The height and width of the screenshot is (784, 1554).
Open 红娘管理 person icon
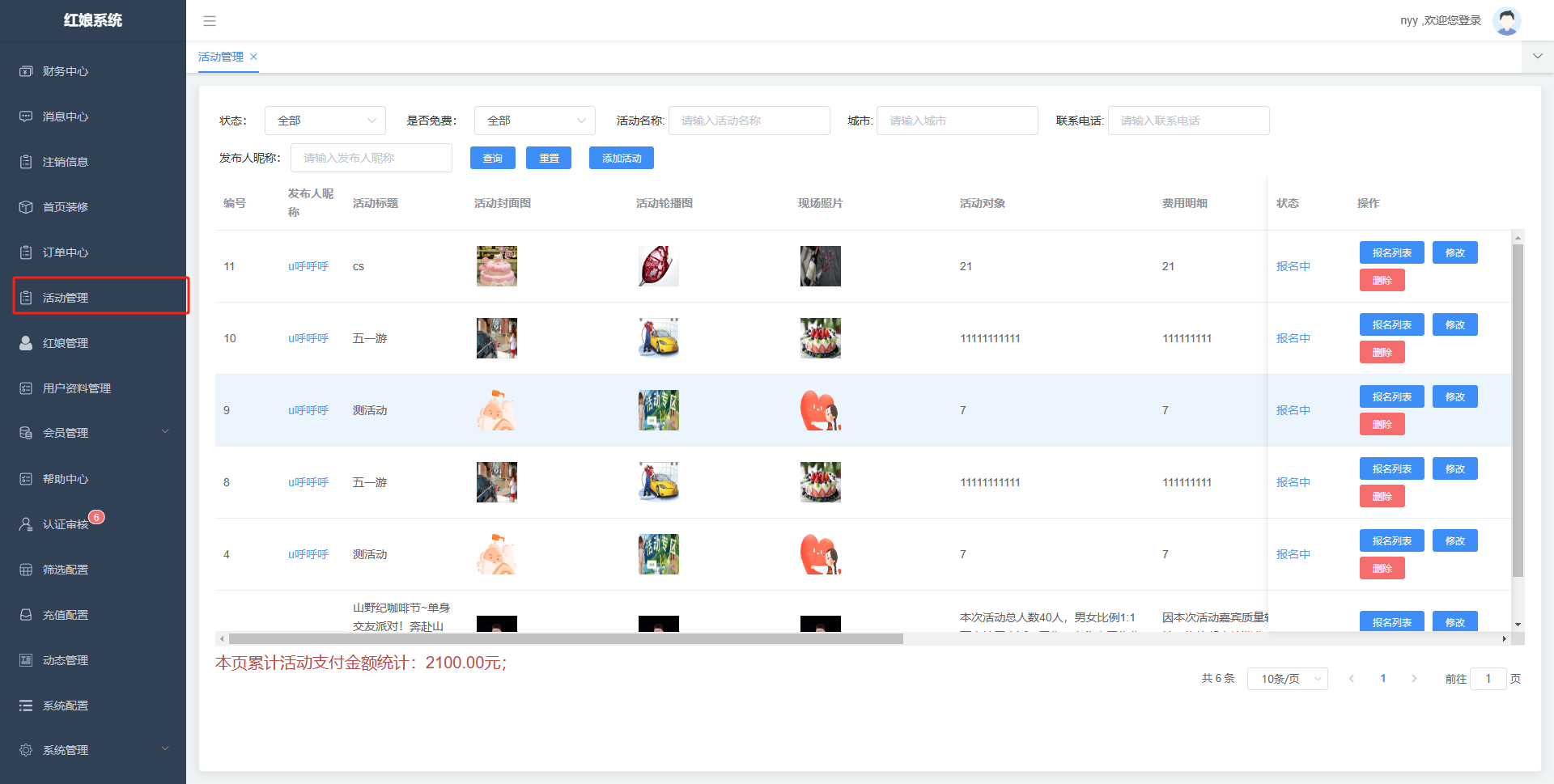(26, 343)
